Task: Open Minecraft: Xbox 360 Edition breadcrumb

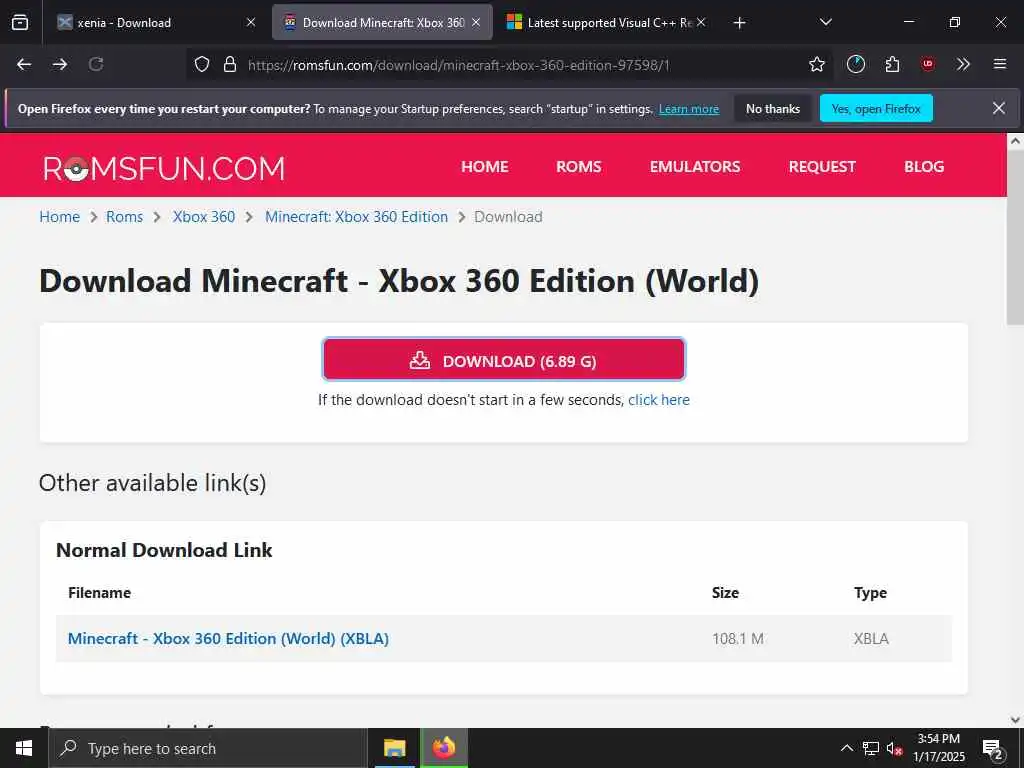Action: pos(357,217)
